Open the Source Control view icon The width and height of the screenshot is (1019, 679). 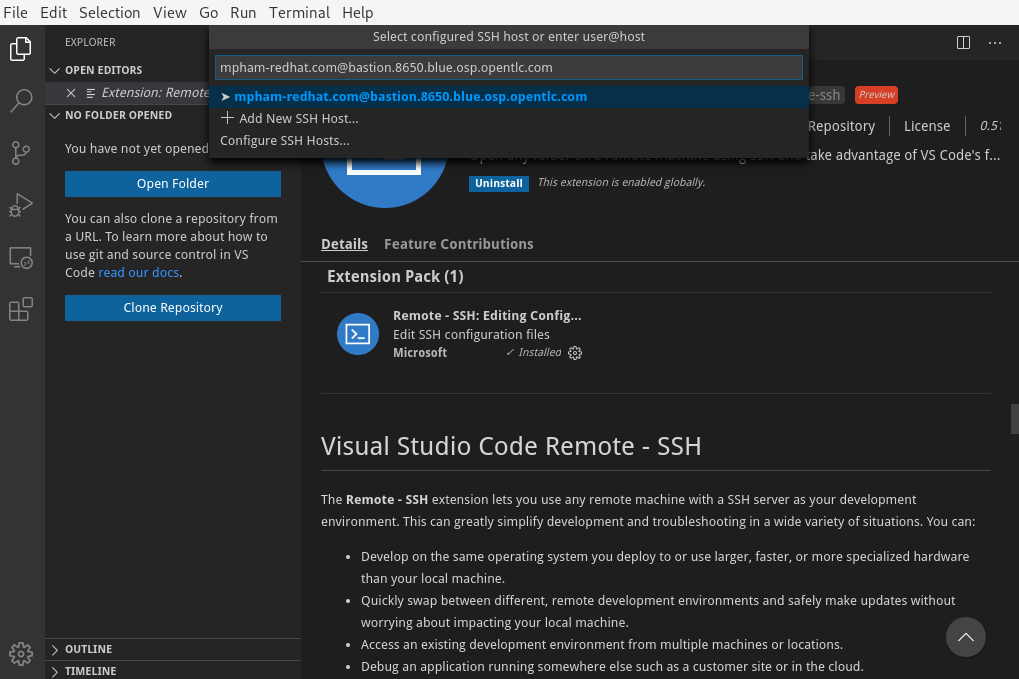(x=21, y=153)
